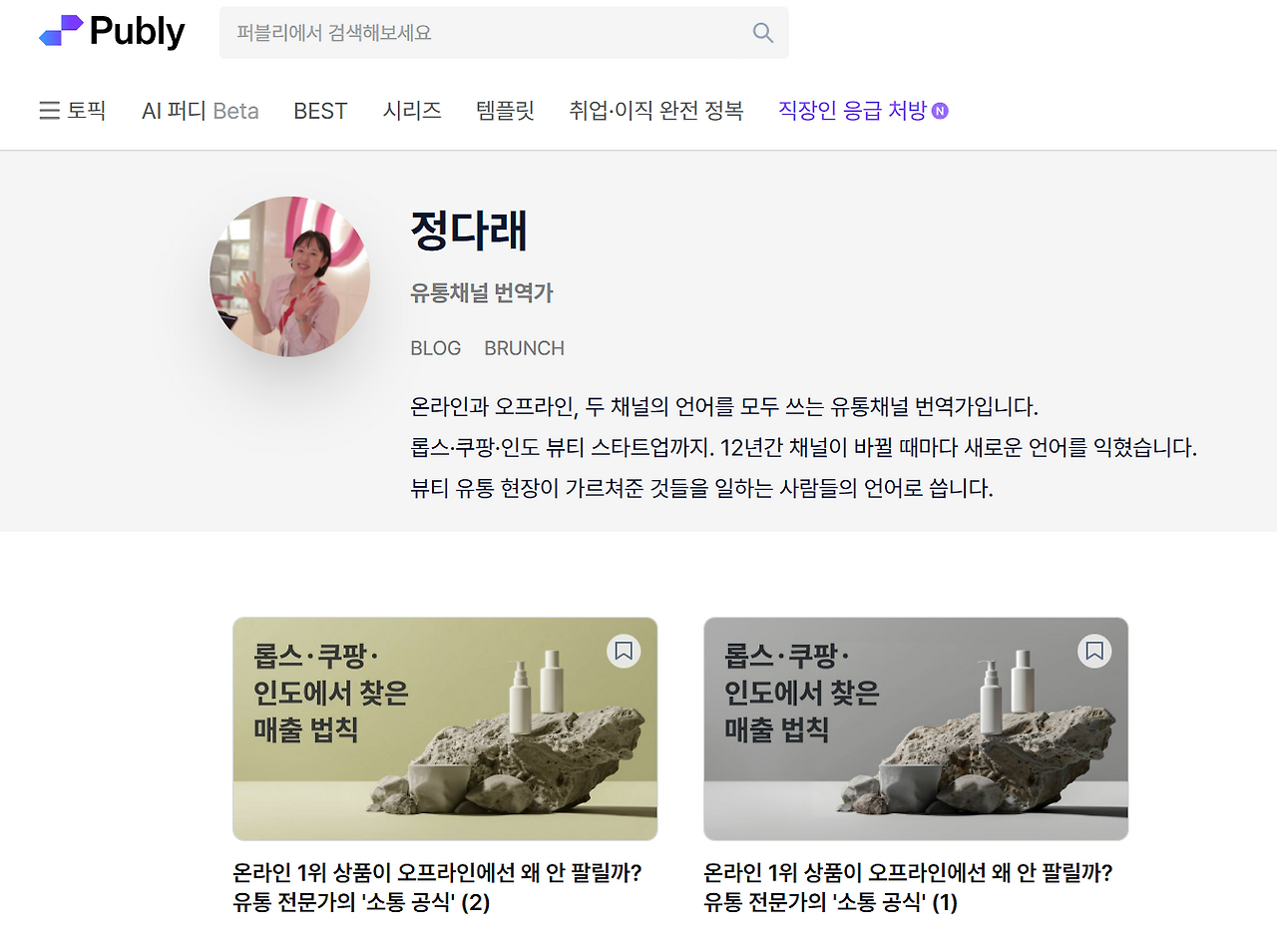This screenshot has width=1277, height=952.
Task: Visit the author's BRUNCH link
Action: pos(525,348)
